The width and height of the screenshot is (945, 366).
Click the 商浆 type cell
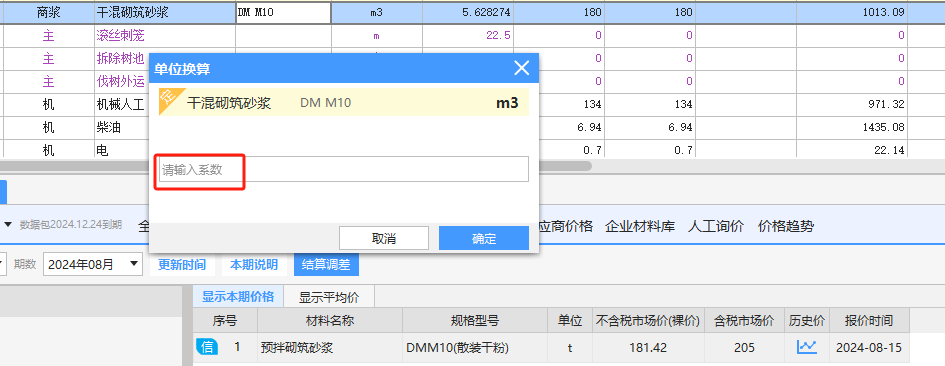click(48, 12)
